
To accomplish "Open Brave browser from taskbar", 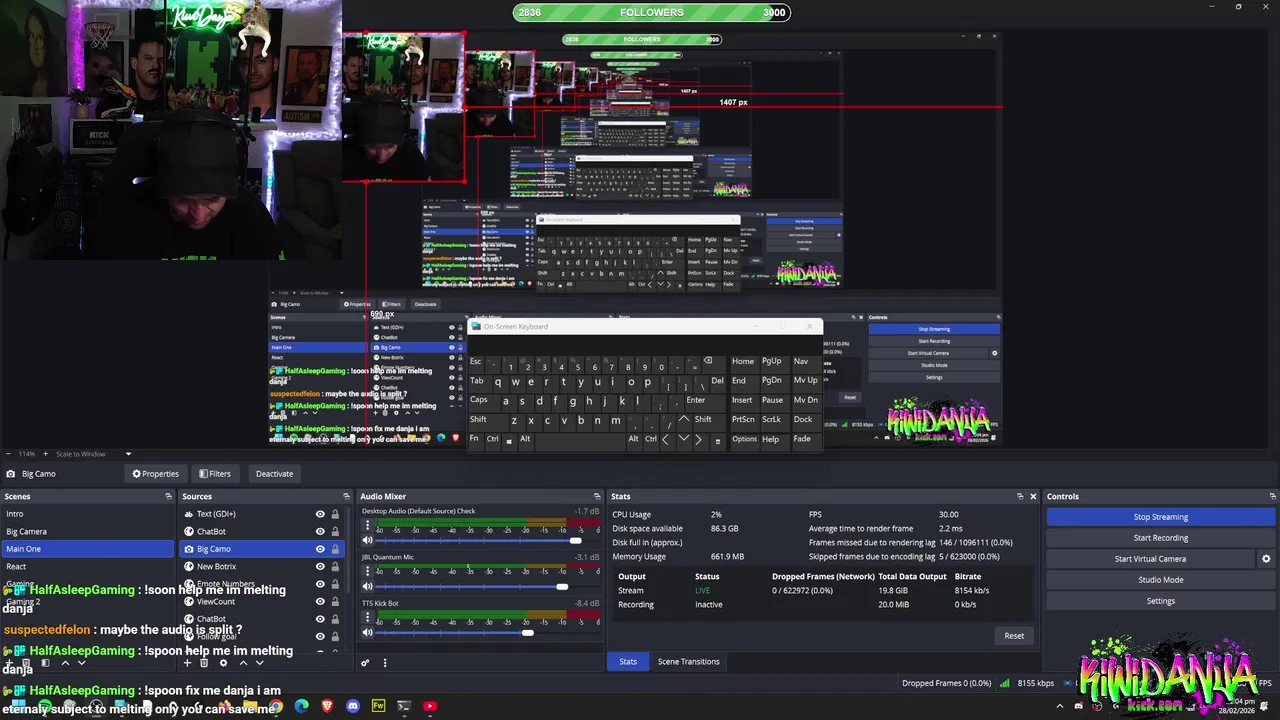I will pyautogui.click(x=327, y=706).
